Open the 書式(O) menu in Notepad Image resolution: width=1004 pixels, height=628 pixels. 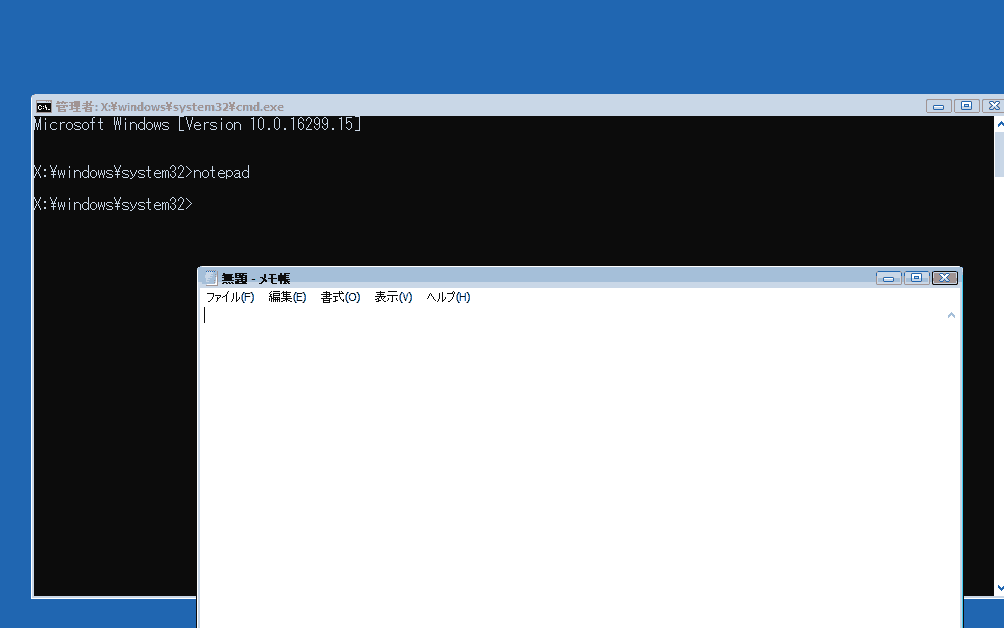pyautogui.click(x=340, y=297)
